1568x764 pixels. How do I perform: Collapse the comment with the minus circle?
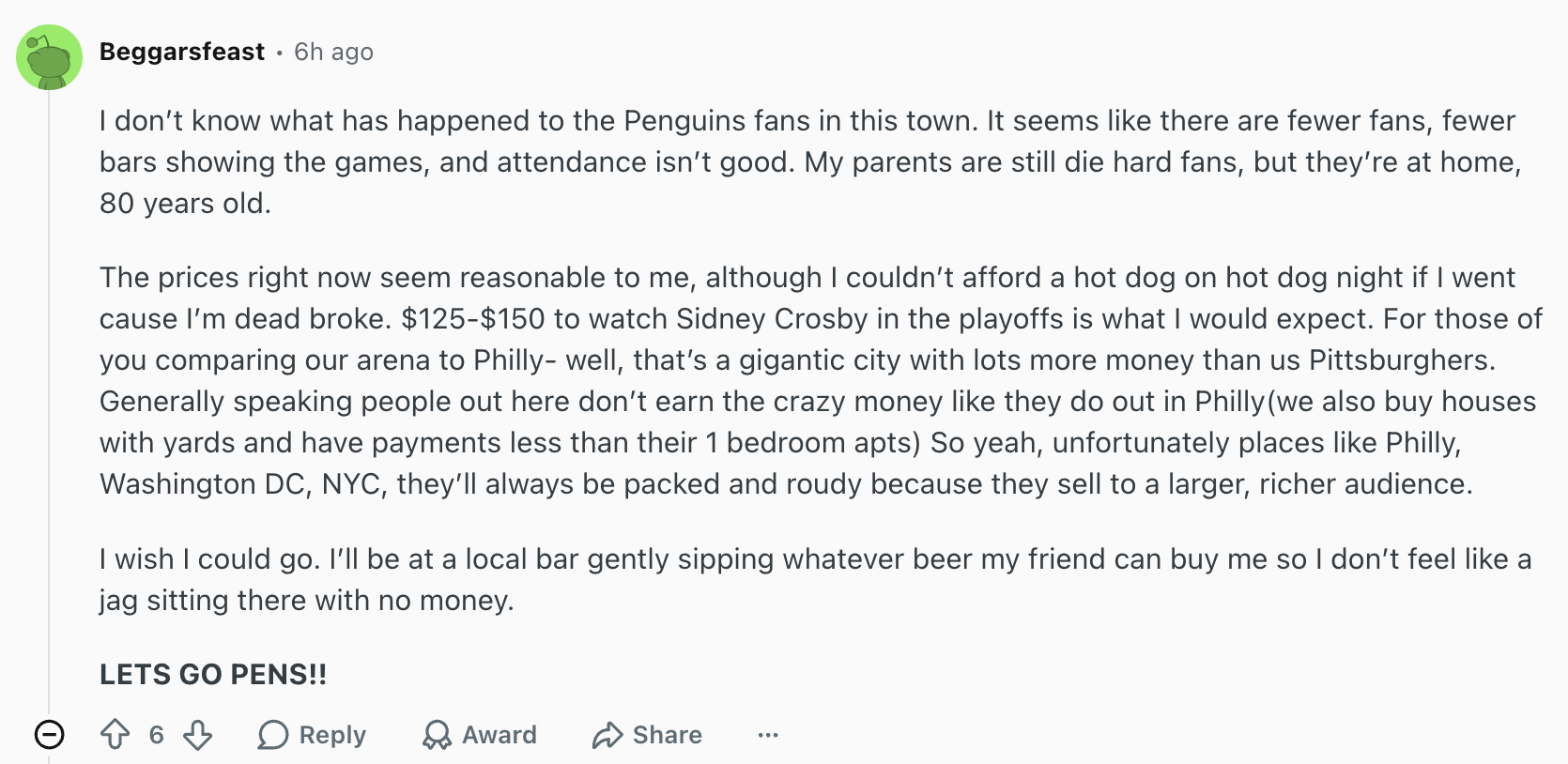tap(49, 734)
